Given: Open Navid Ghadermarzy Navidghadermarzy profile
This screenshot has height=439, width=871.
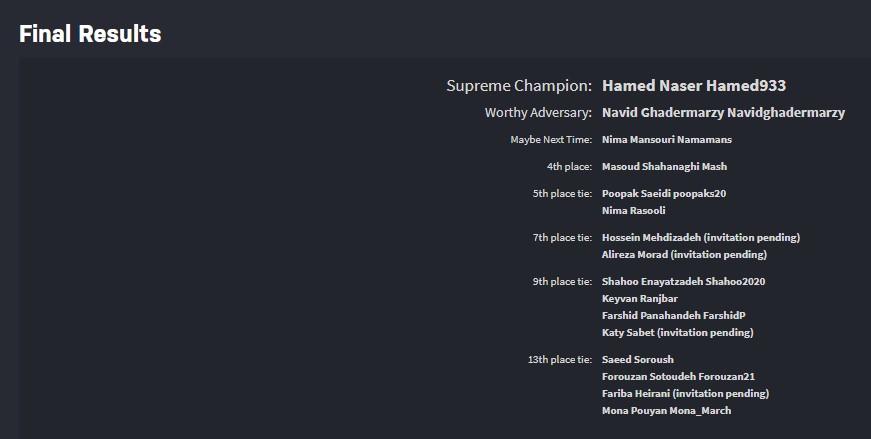Looking at the screenshot, I should tap(723, 113).
